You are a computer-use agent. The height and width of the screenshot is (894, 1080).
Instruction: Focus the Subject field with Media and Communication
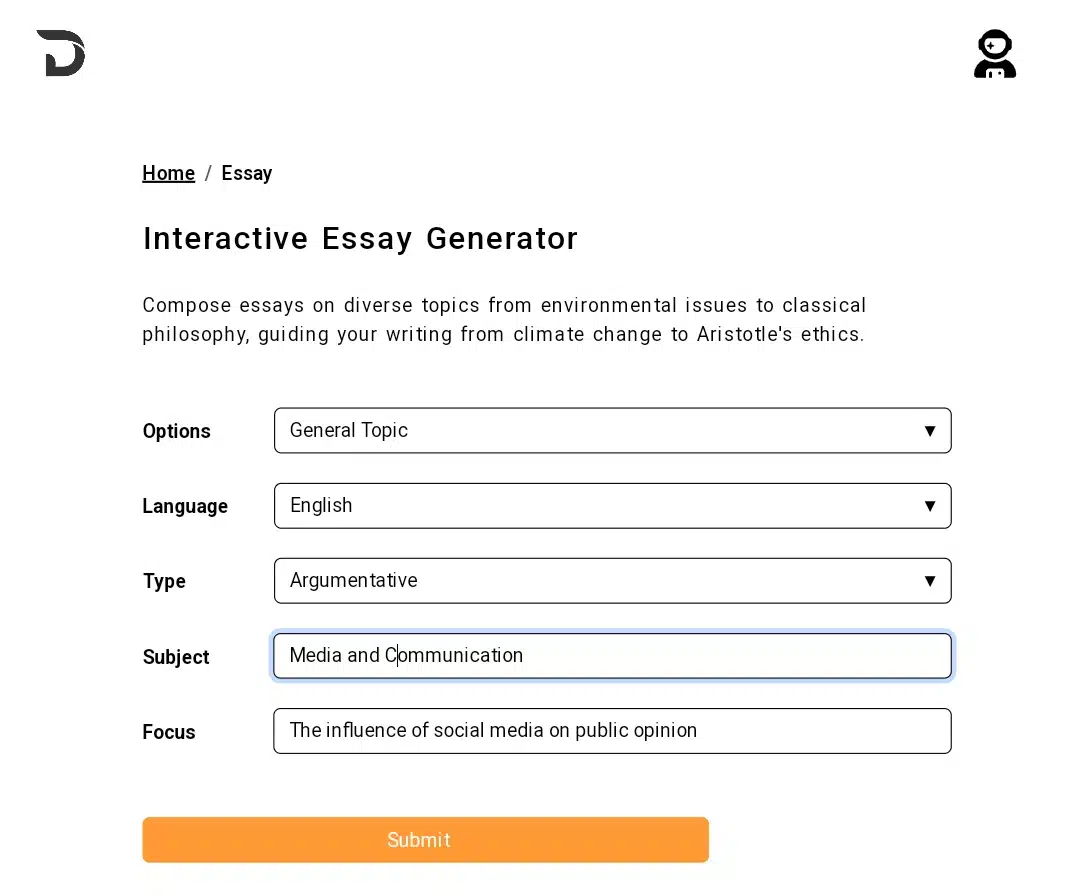coord(612,656)
